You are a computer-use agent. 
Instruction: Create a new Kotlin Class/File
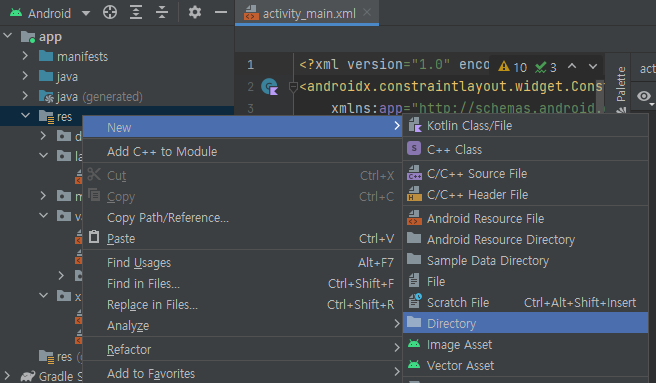525,126
